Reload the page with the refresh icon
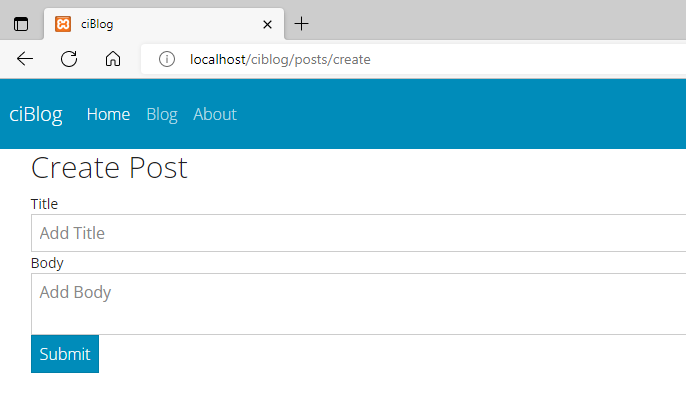The height and width of the screenshot is (403, 686). 69,59
